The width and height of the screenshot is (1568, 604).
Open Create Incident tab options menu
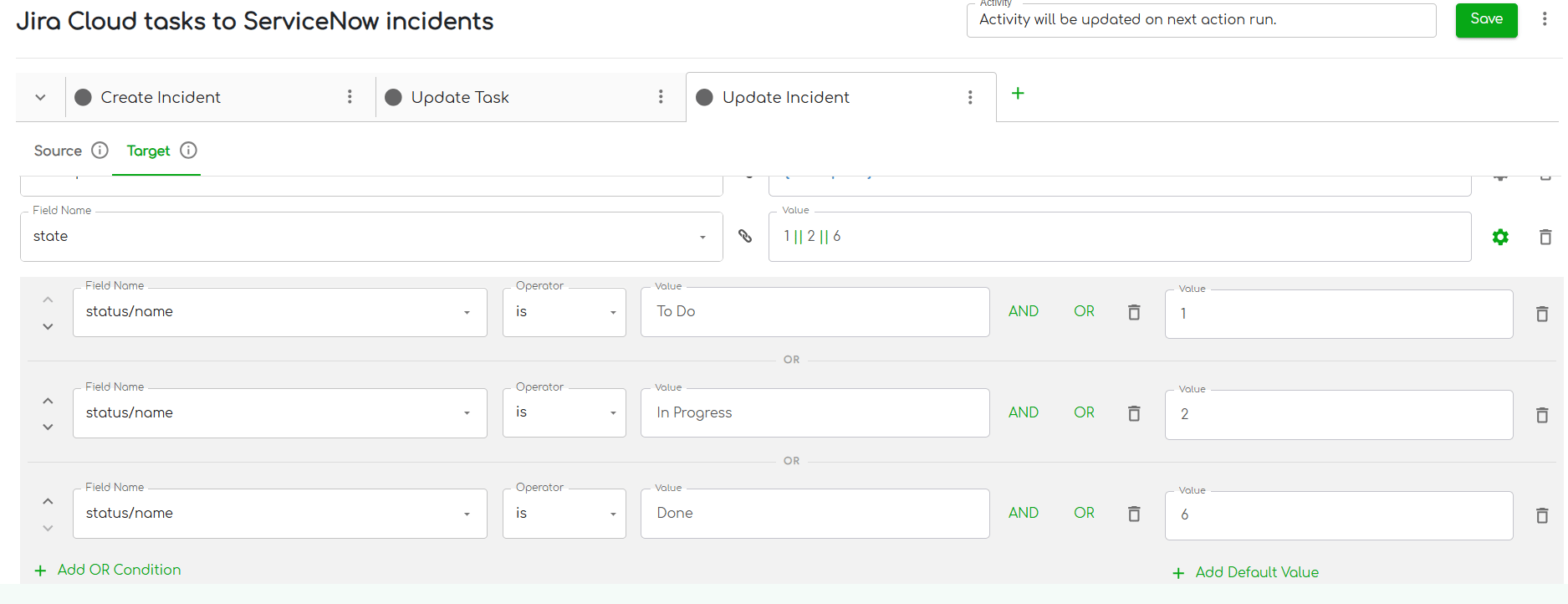coord(350,97)
